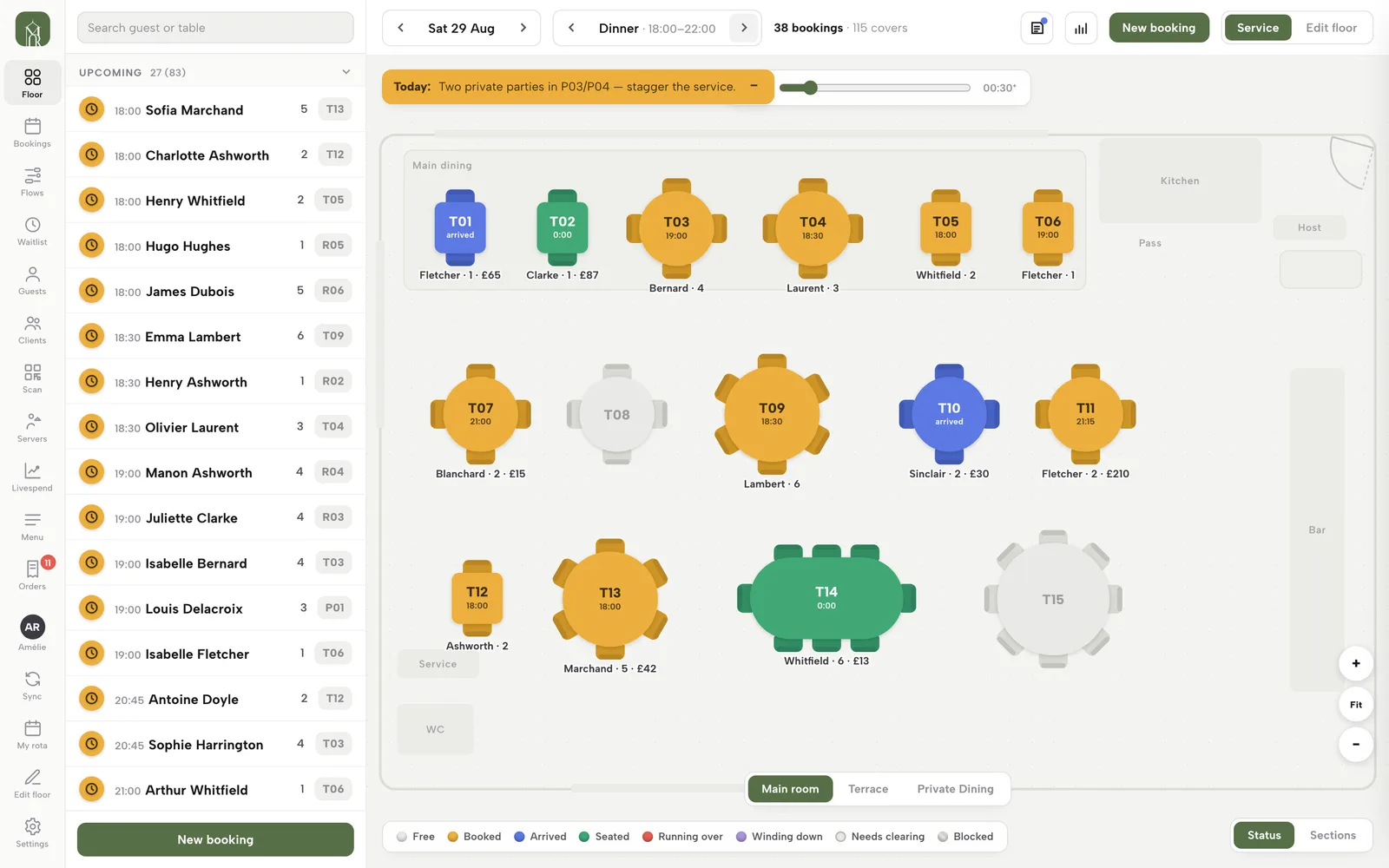Screen dimensions: 1389x868
Task: Adjust the time offset slider
Action: point(874,88)
